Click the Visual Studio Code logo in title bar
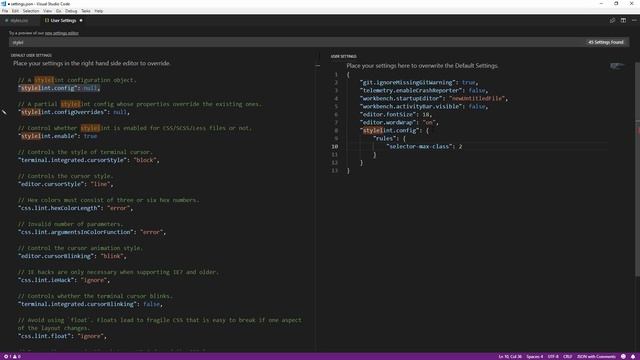The height and width of the screenshot is (360, 640). pyautogui.click(x=4, y=4)
